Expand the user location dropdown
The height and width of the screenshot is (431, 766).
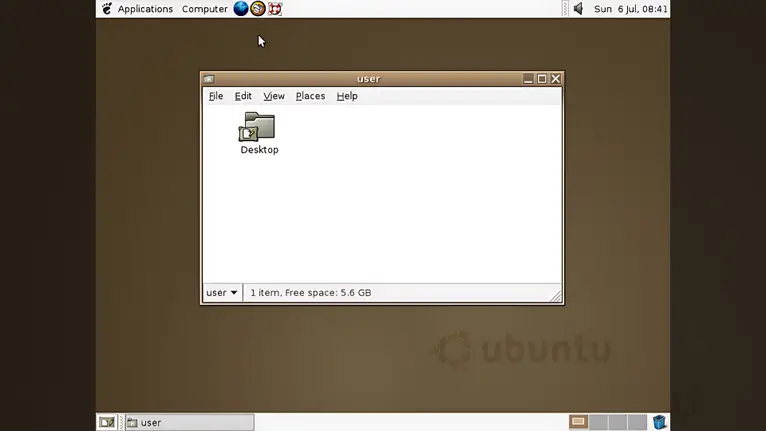(x=222, y=293)
